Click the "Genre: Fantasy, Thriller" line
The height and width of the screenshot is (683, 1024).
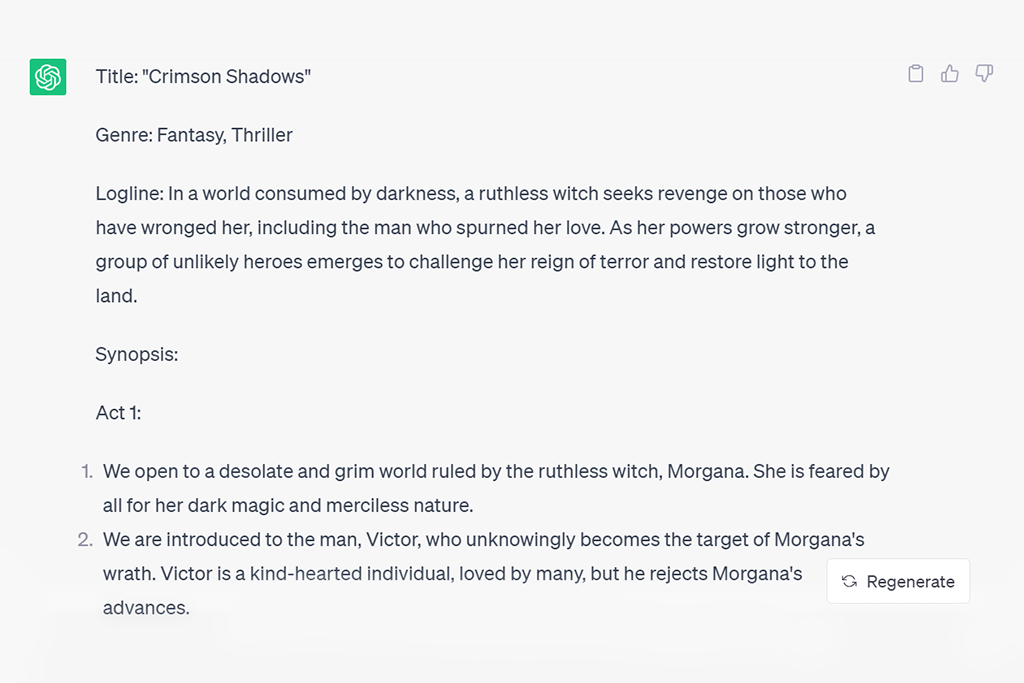click(194, 135)
